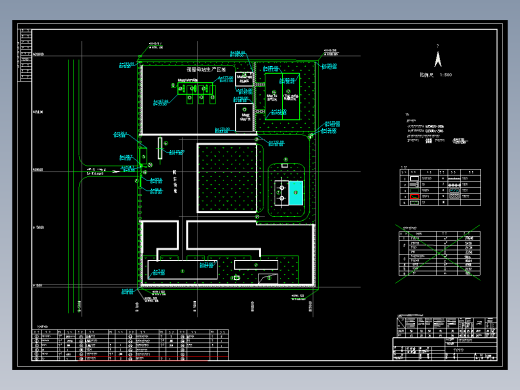Click the red-outlined legend symbol
This screenshot has width=520, height=390.
pyautogui.click(x=414, y=197)
